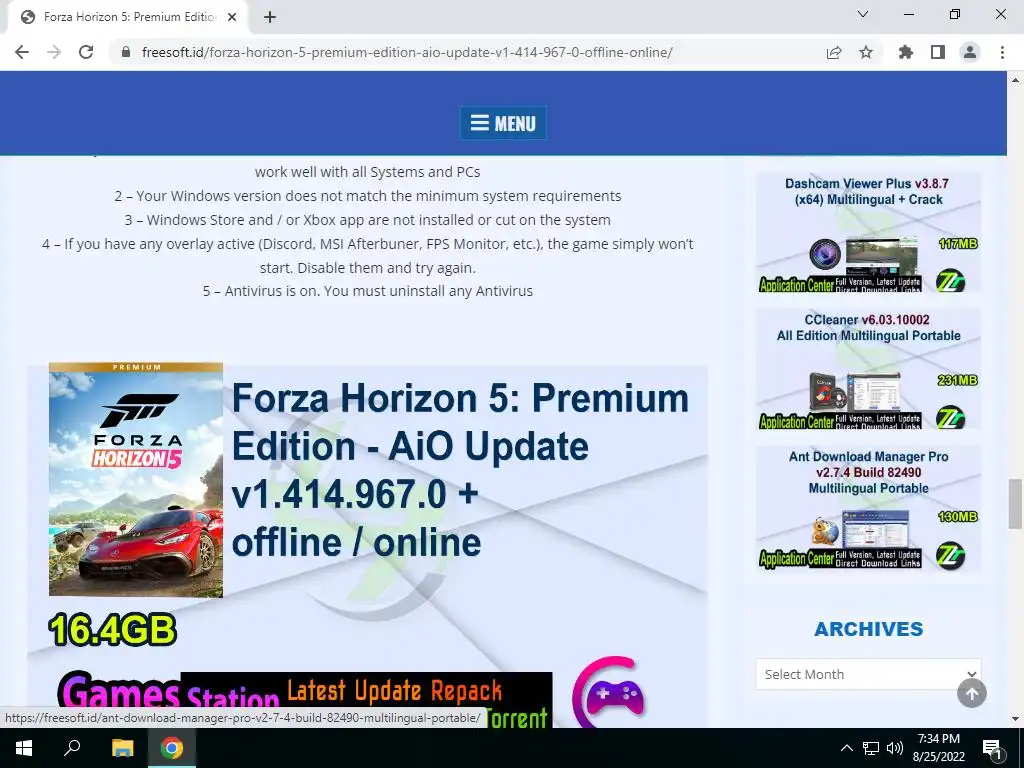
Task: Click the 16.4GB file size label
Action: [x=112, y=630]
